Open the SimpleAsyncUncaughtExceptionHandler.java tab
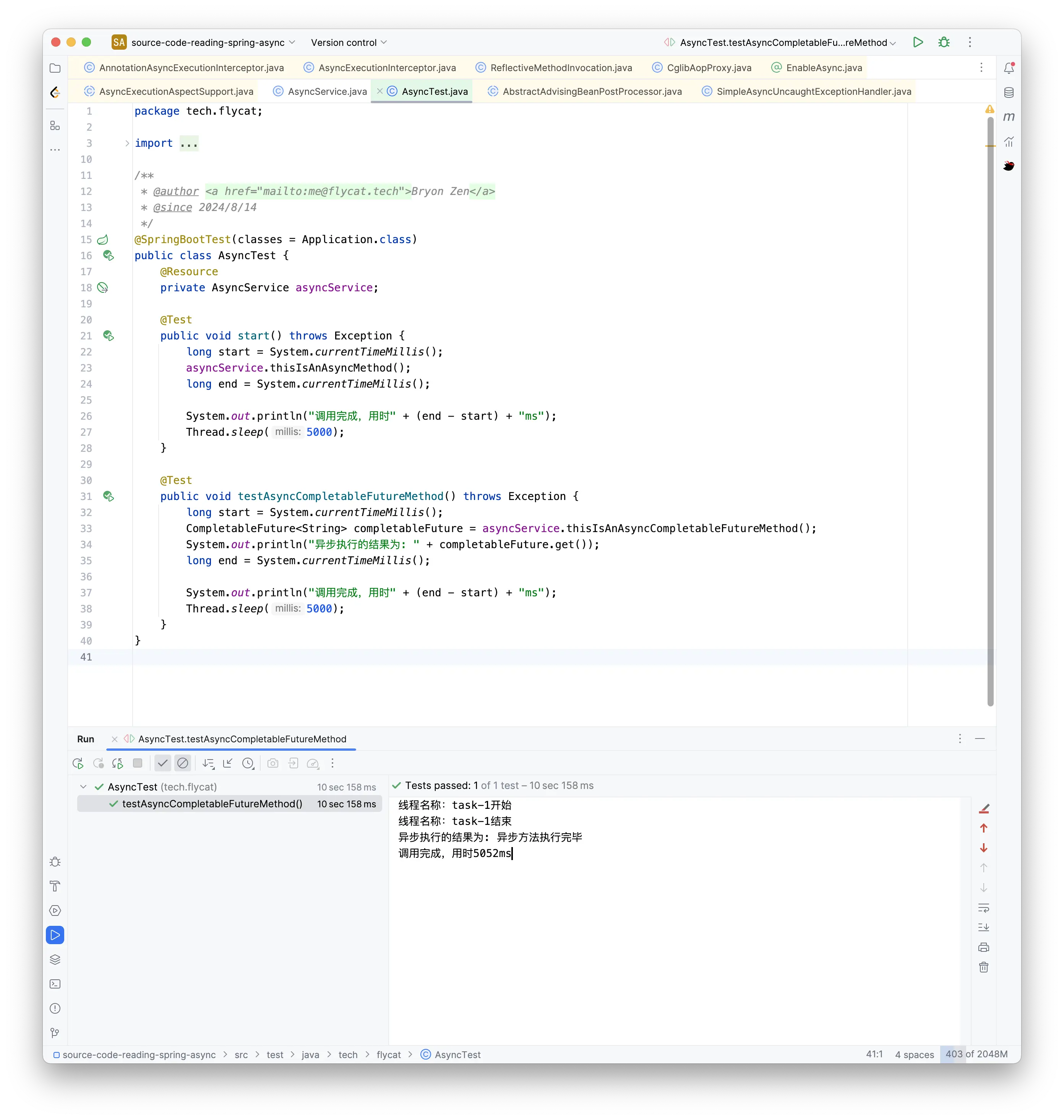The image size is (1064, 1120). click(x=806, y=91)
